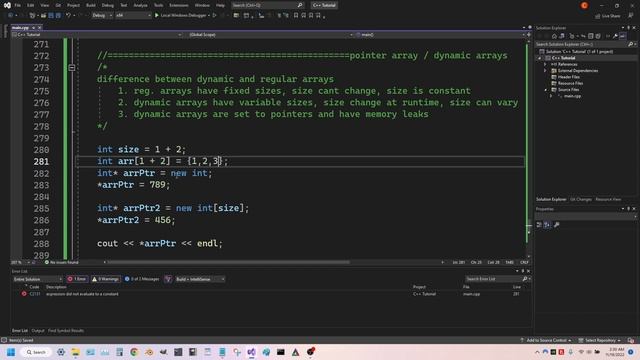Open the Global Scope navigation dropdown

270,35
